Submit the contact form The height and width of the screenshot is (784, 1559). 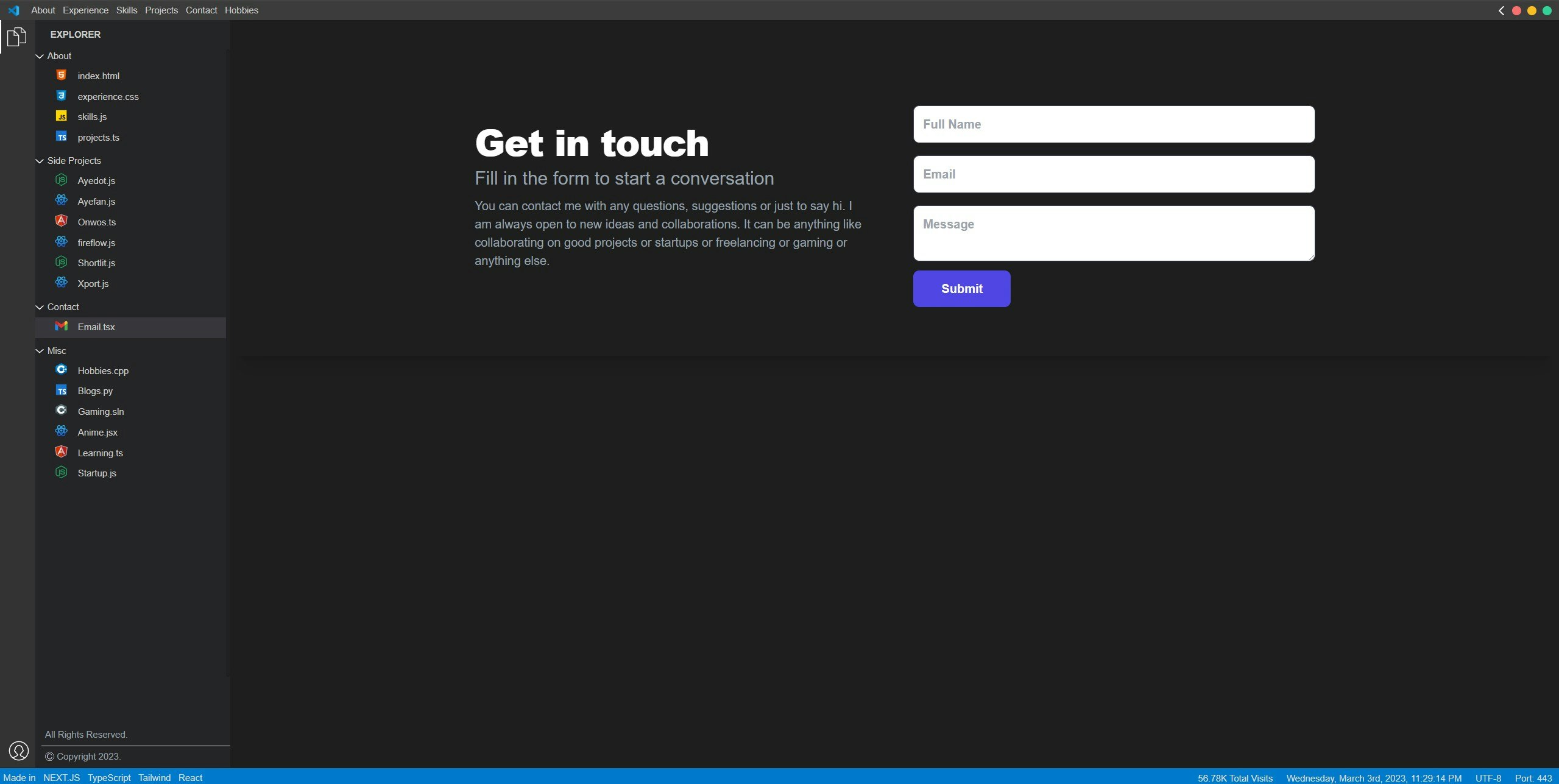pos(961,289)
